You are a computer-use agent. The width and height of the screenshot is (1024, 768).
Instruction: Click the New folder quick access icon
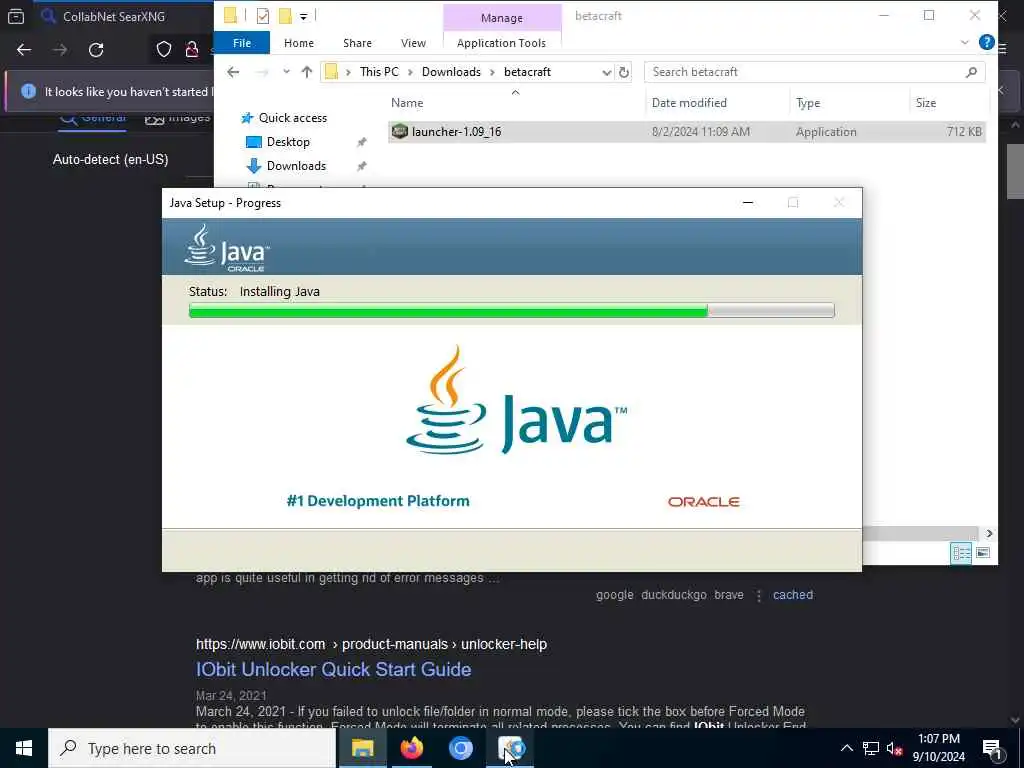click(285, 16)
